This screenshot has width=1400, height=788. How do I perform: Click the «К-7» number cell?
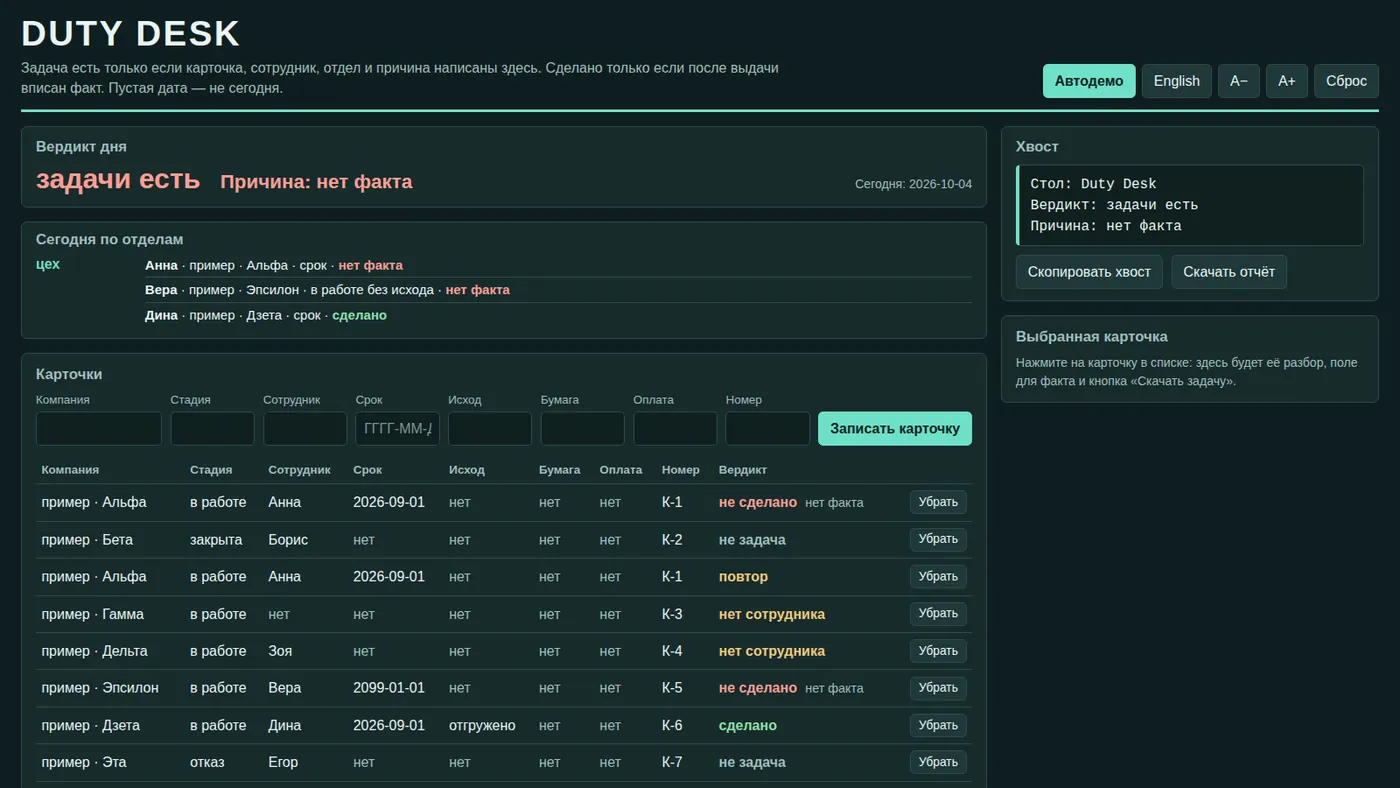672,762
